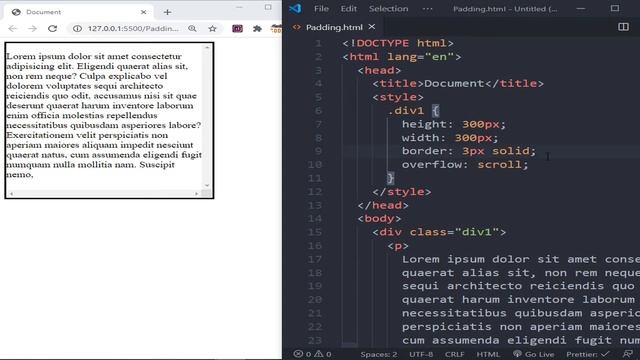Start Go Live server
This screenshot has width=640, height=360.
(534, 354)
